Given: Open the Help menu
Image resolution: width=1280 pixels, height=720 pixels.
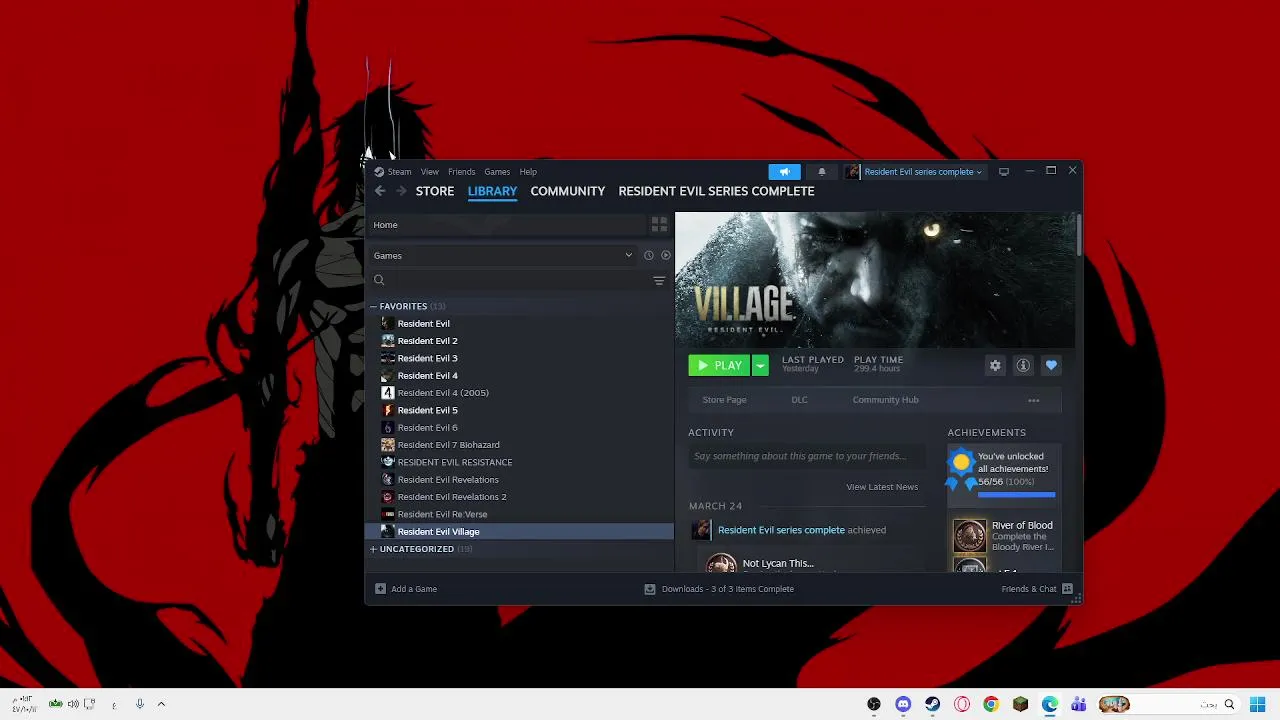Looking at the screenshot, I should click(x=528, y=172).
